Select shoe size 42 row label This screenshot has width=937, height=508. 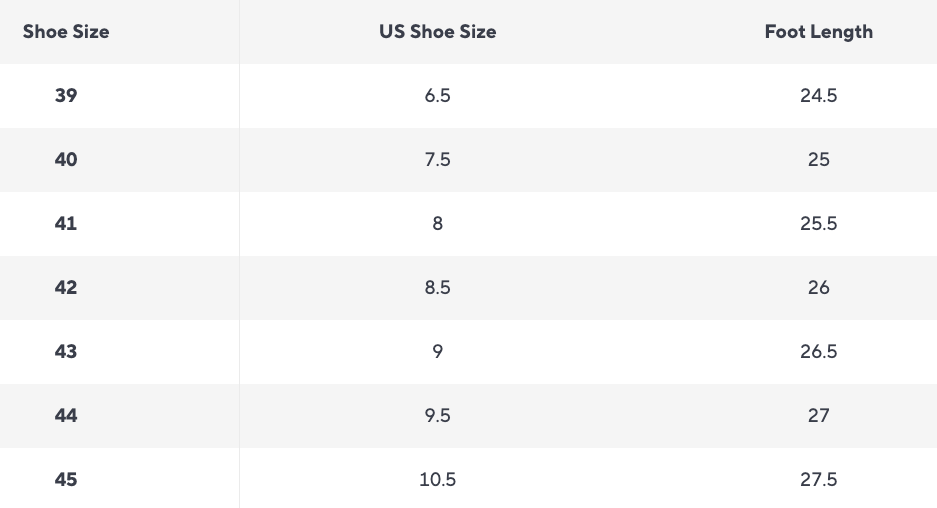tap(66, 288)
